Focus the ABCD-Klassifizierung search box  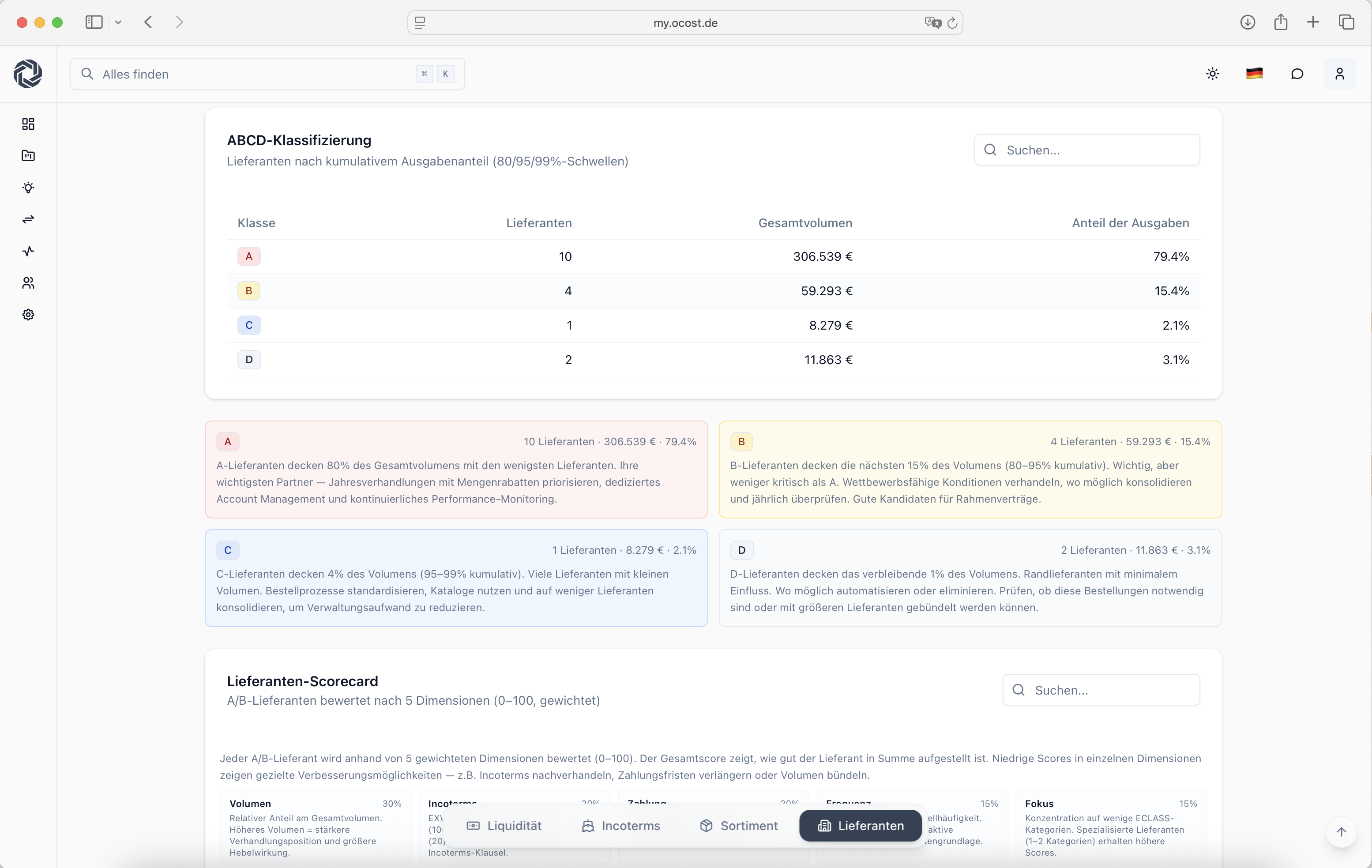click(1087, 150)
